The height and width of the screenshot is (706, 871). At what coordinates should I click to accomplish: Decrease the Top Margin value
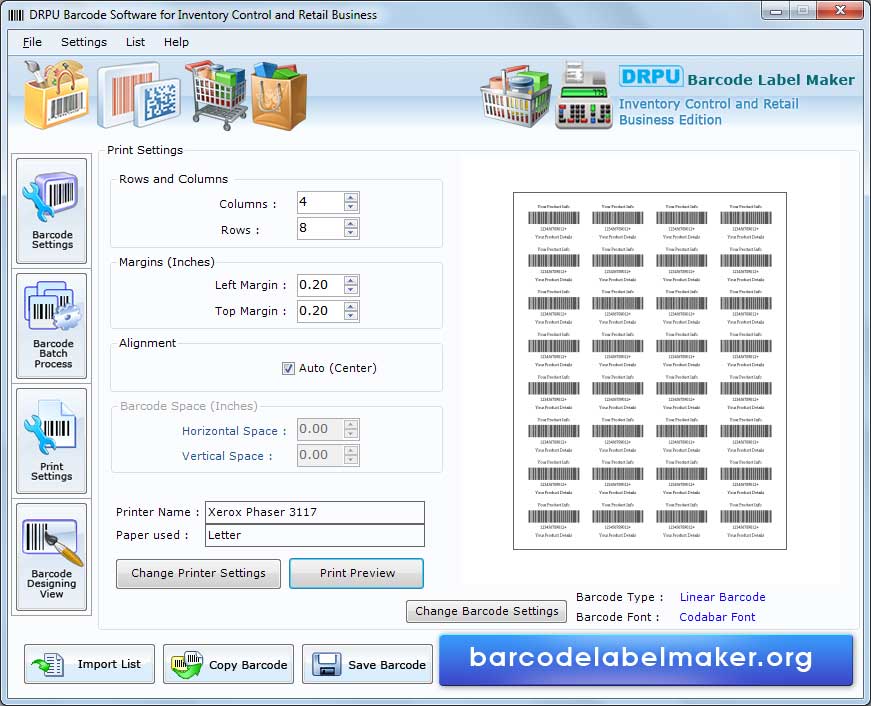[351, 316]
